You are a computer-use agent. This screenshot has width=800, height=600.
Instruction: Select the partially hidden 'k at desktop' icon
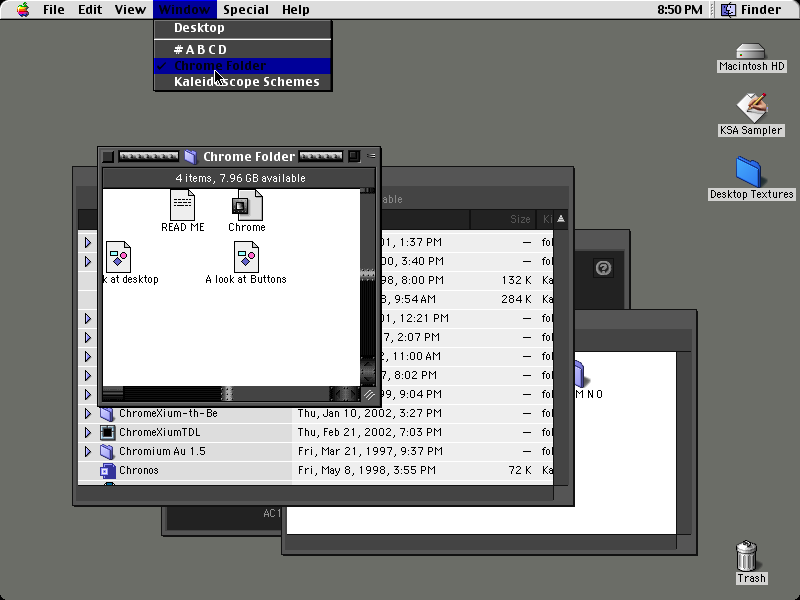(118, 257)
